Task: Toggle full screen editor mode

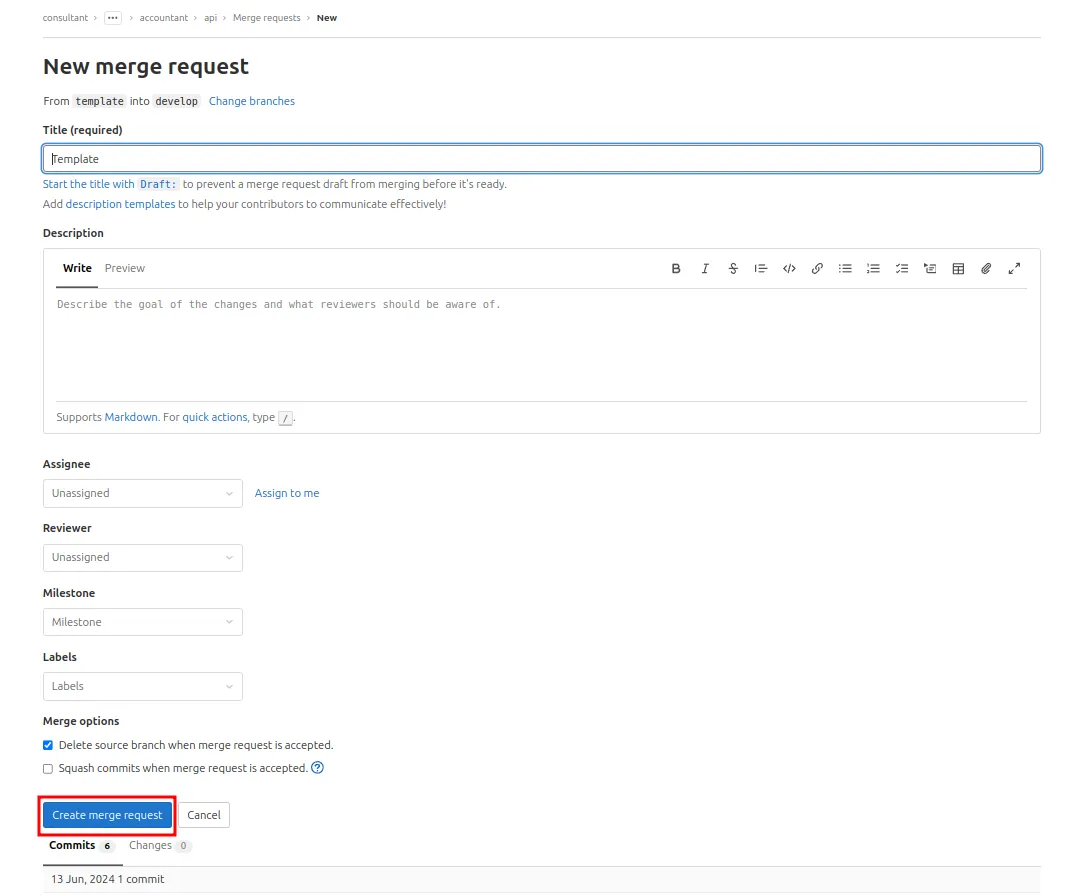Action: pyautogui.click(x=1014, y=269)
